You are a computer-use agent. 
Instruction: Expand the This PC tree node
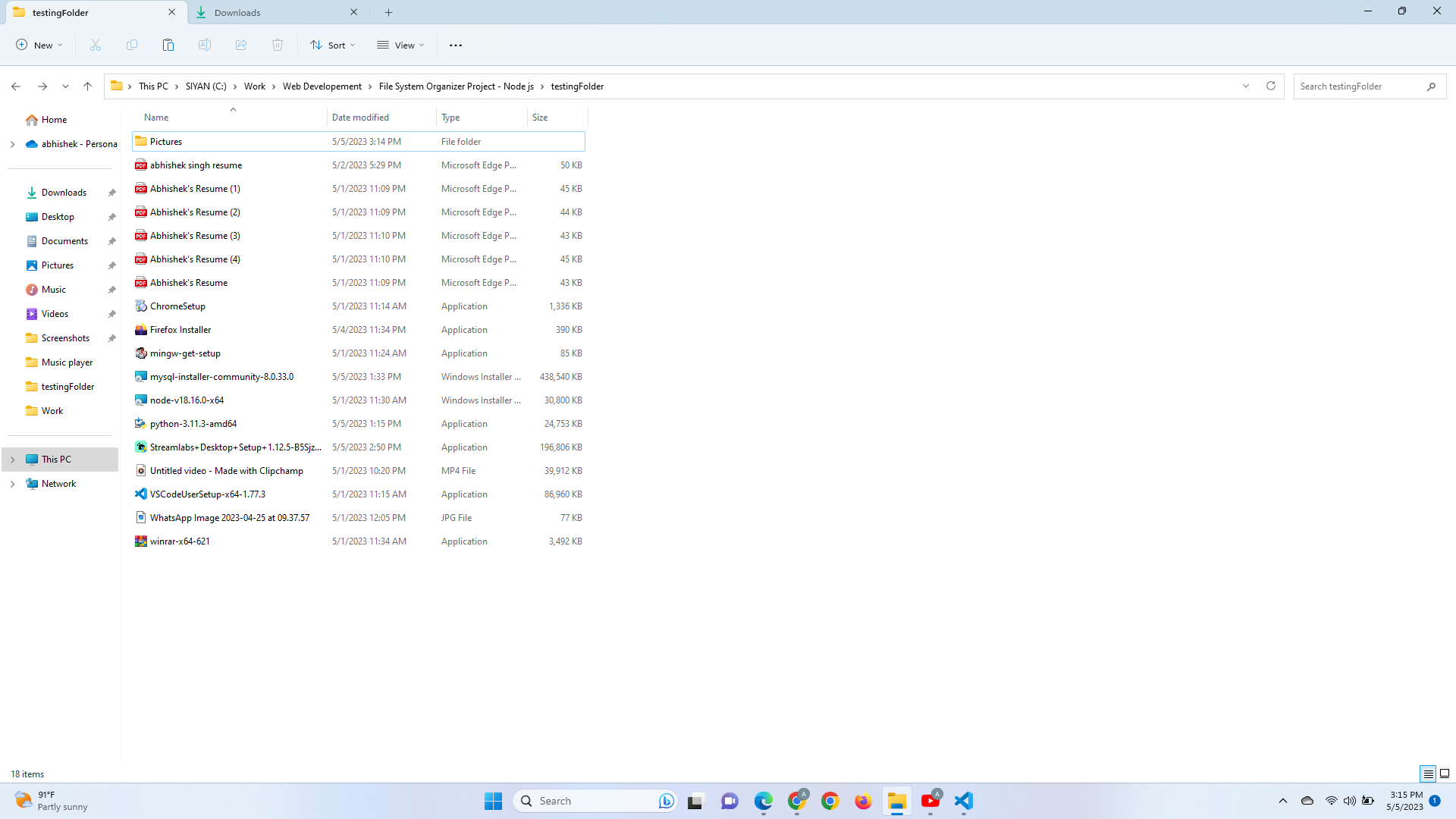(12, 460)
